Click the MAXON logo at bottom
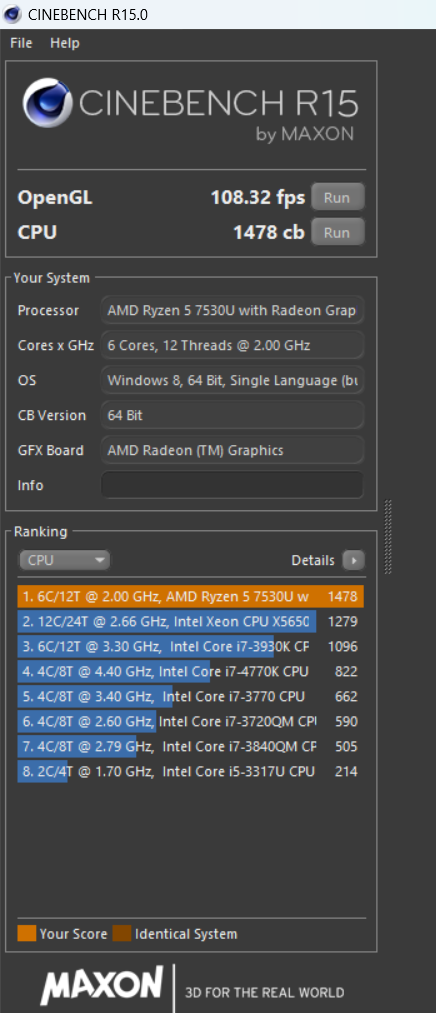This screenshot has width=436, height=1013. [102, 986]
